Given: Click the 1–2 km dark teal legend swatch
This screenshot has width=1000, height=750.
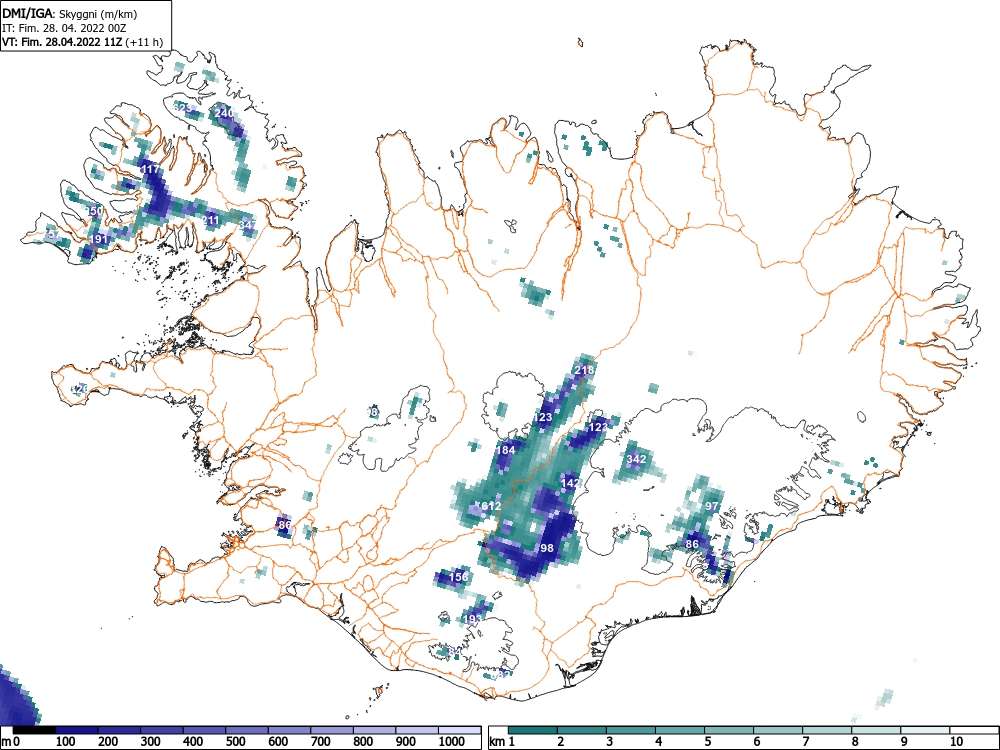Looking at the screenshot, I should coord(533,730).
